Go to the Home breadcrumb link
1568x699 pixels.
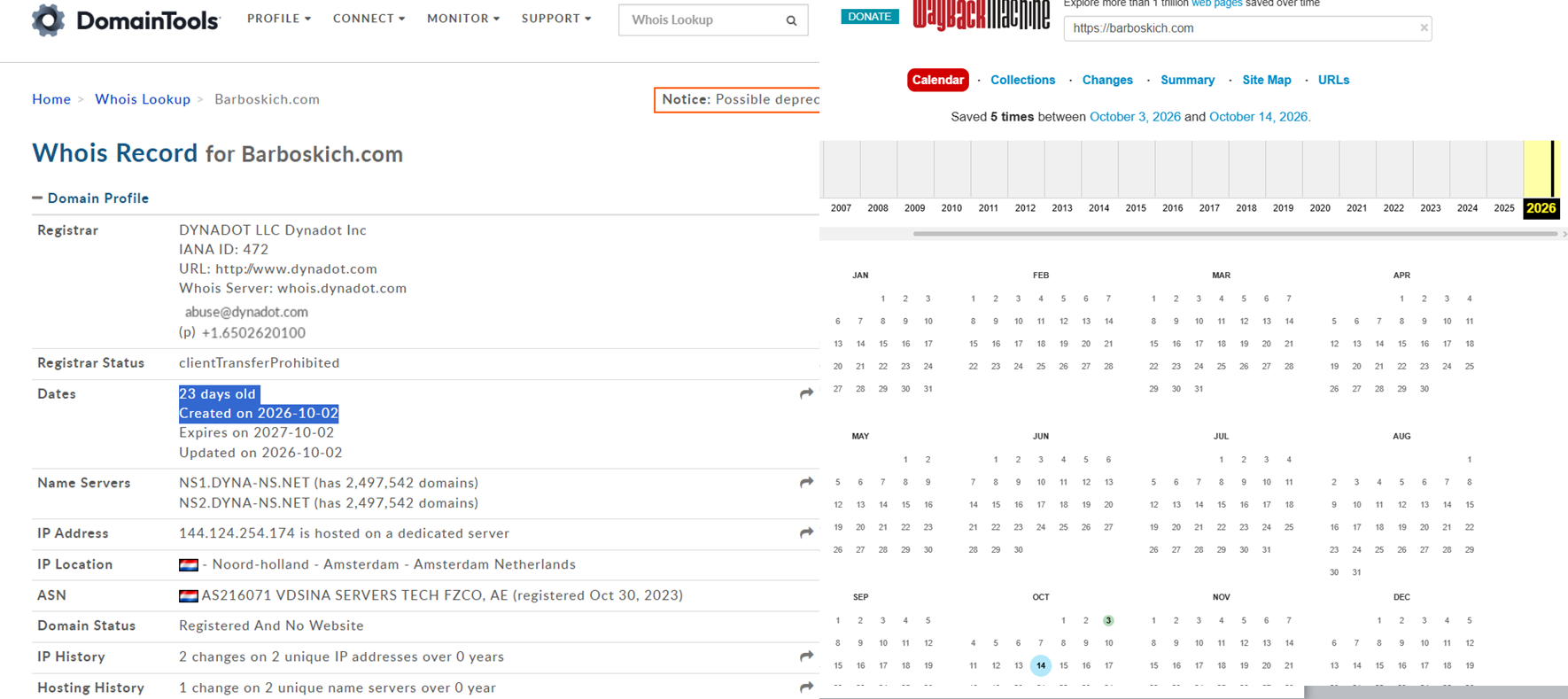click(x=51, y=99)
